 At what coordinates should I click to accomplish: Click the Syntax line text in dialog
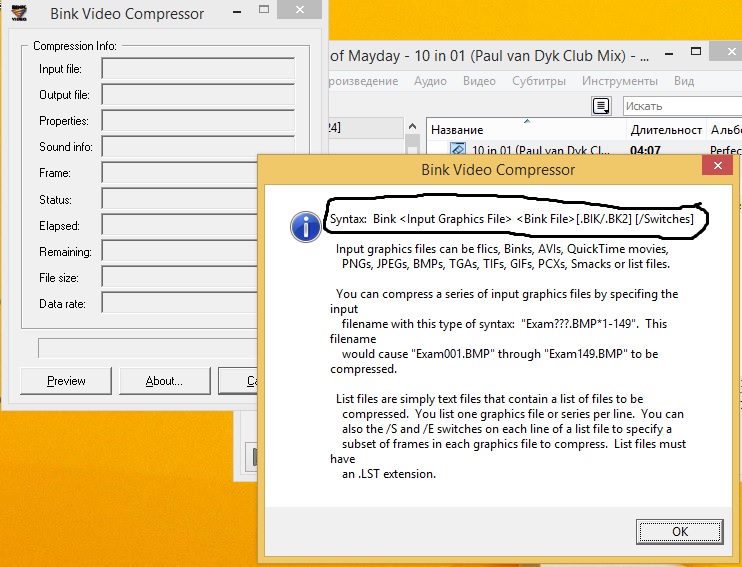512,219
